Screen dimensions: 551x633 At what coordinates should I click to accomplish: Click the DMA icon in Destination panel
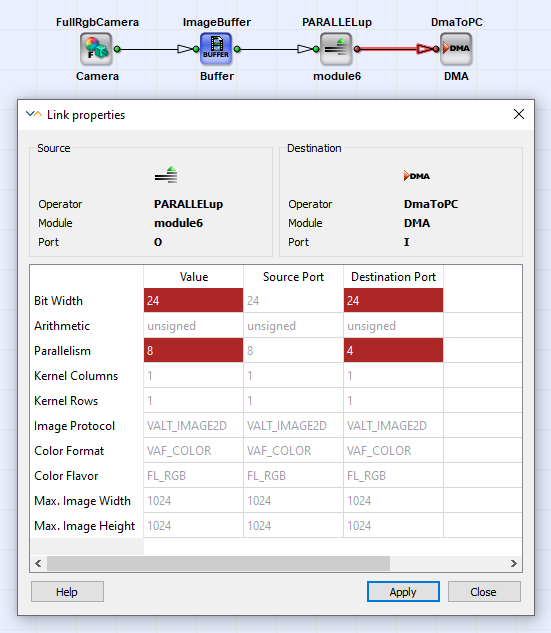click(x=417, y=176)
